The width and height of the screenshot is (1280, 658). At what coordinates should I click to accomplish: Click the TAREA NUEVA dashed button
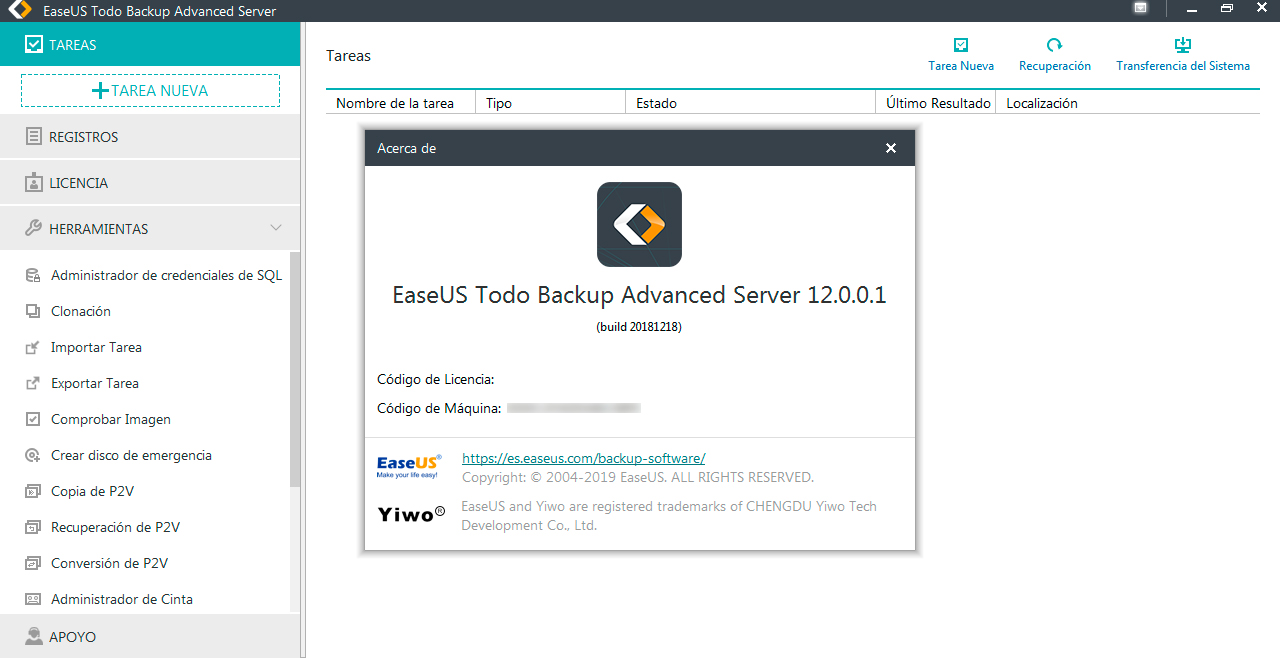click(x=150, y=90)
